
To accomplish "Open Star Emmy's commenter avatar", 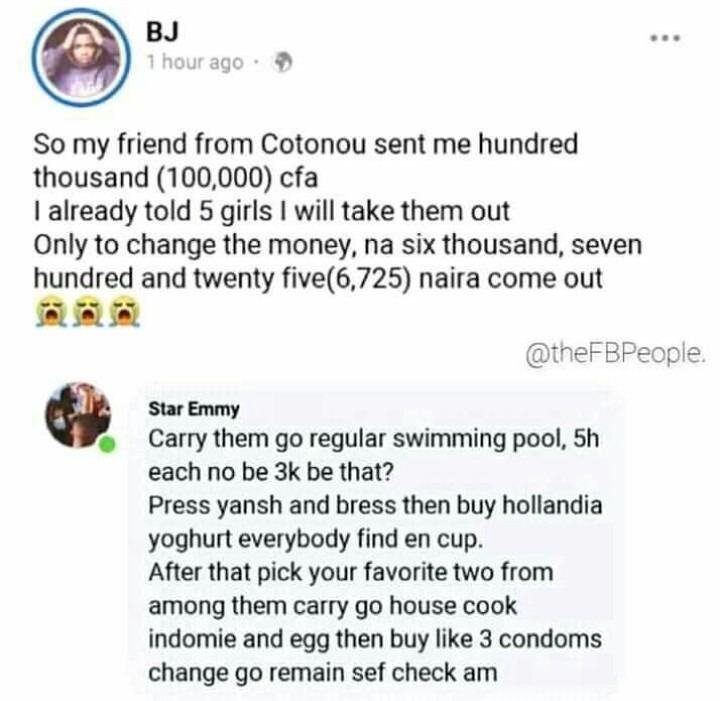I will point(78,415).
